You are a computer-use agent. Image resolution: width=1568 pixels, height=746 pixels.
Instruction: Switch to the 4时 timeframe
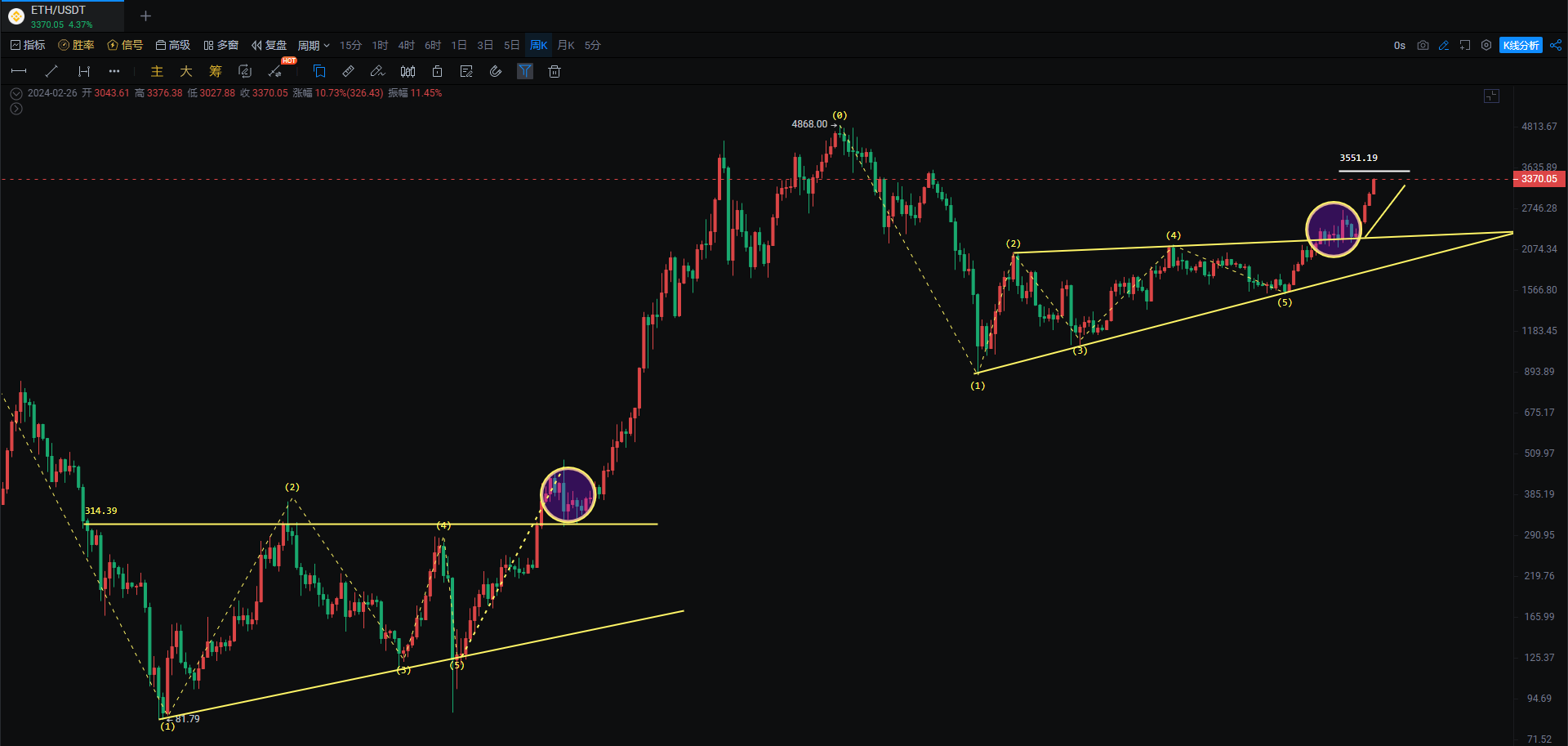click(406, 46)
